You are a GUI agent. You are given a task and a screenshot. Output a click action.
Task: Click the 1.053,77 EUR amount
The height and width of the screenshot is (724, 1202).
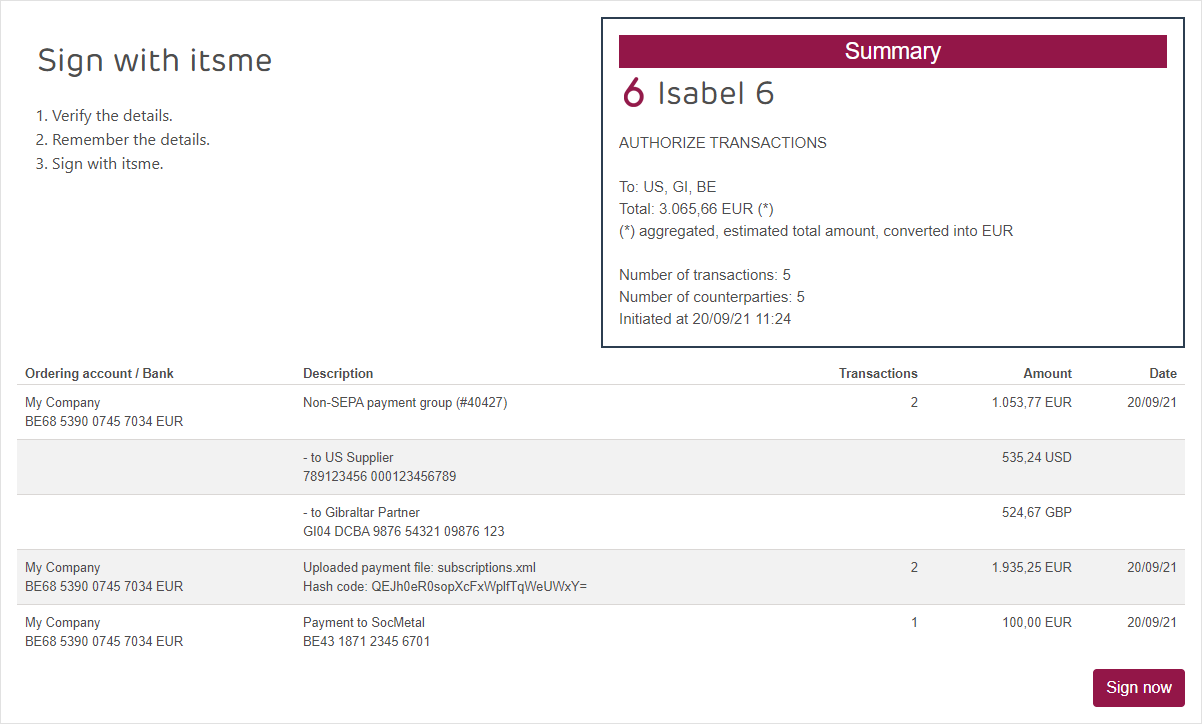coord(1031,403)
